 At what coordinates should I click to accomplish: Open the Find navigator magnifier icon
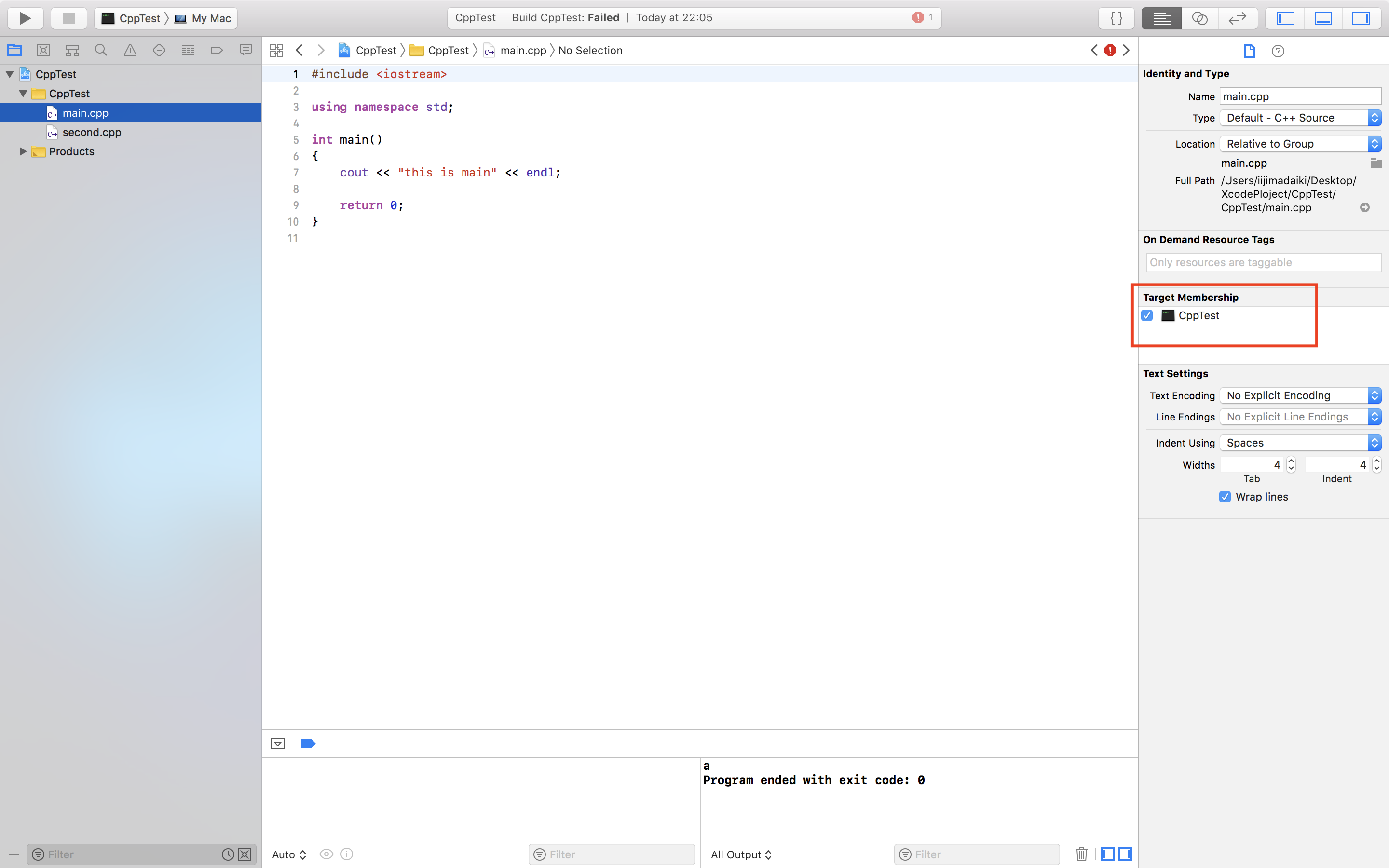(x=101, y=51)
